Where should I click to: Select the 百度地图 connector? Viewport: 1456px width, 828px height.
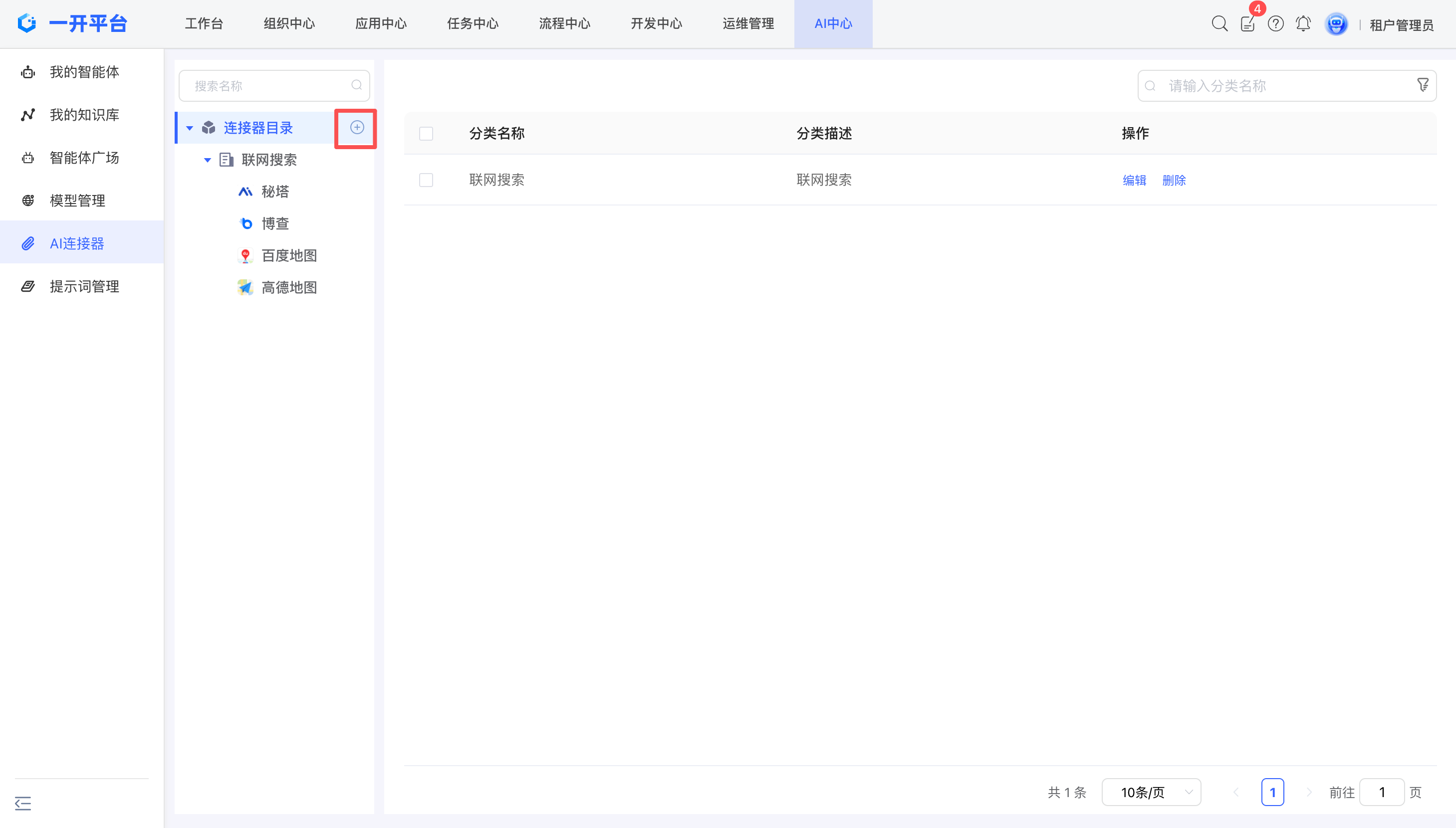point(289,256)
